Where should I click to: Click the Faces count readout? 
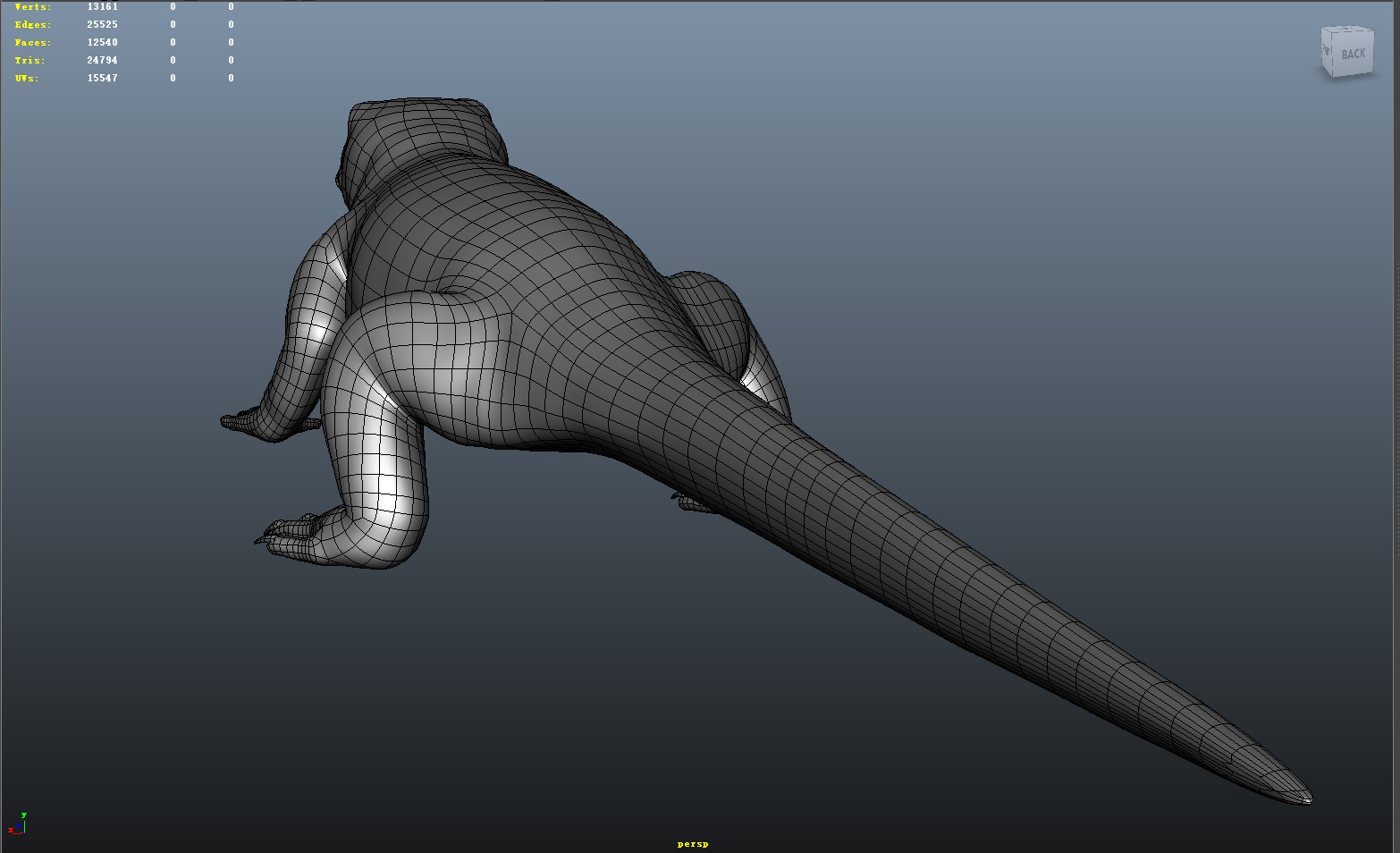click(x=101, y=42)
